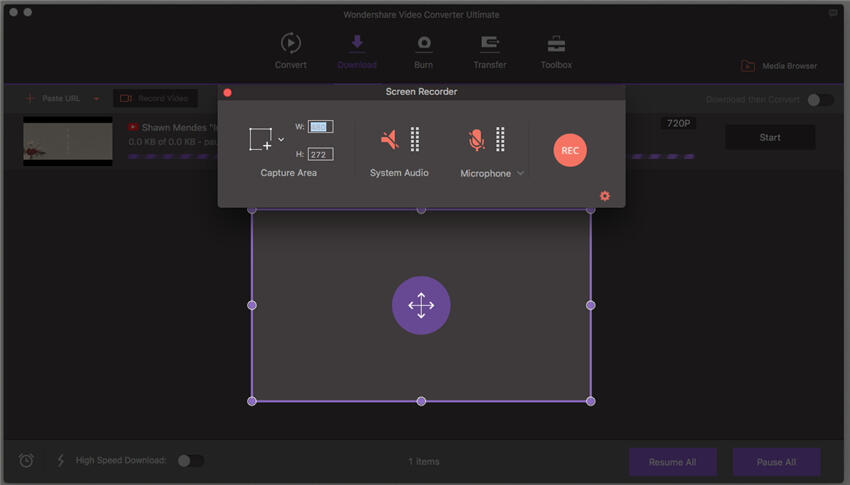Click the feedback icon in title bar
Screen dimensions: 850x485
[x=833, y=13]
